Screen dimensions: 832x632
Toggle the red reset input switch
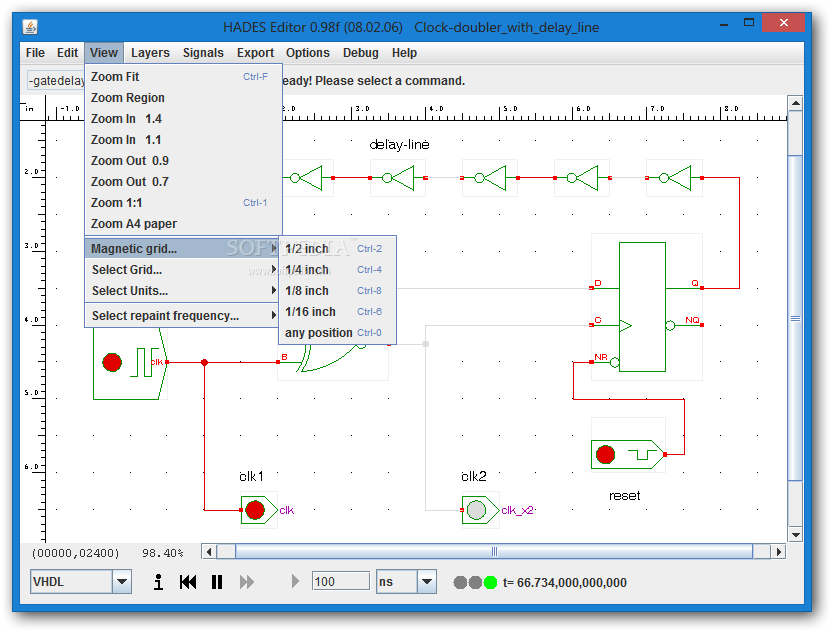605,455
